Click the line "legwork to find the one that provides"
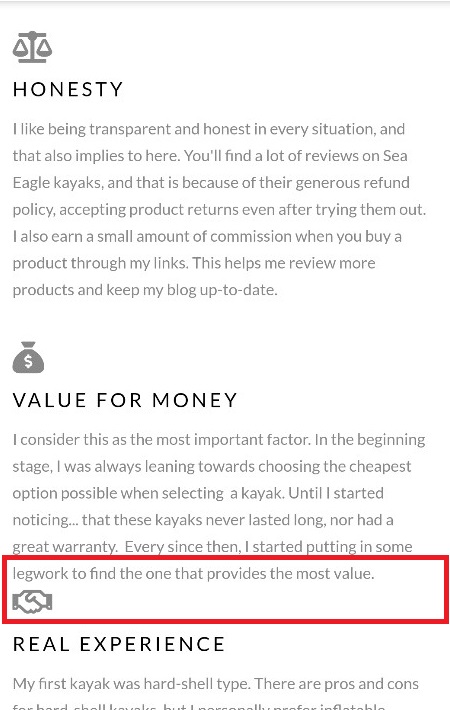 tap(193, 573)
